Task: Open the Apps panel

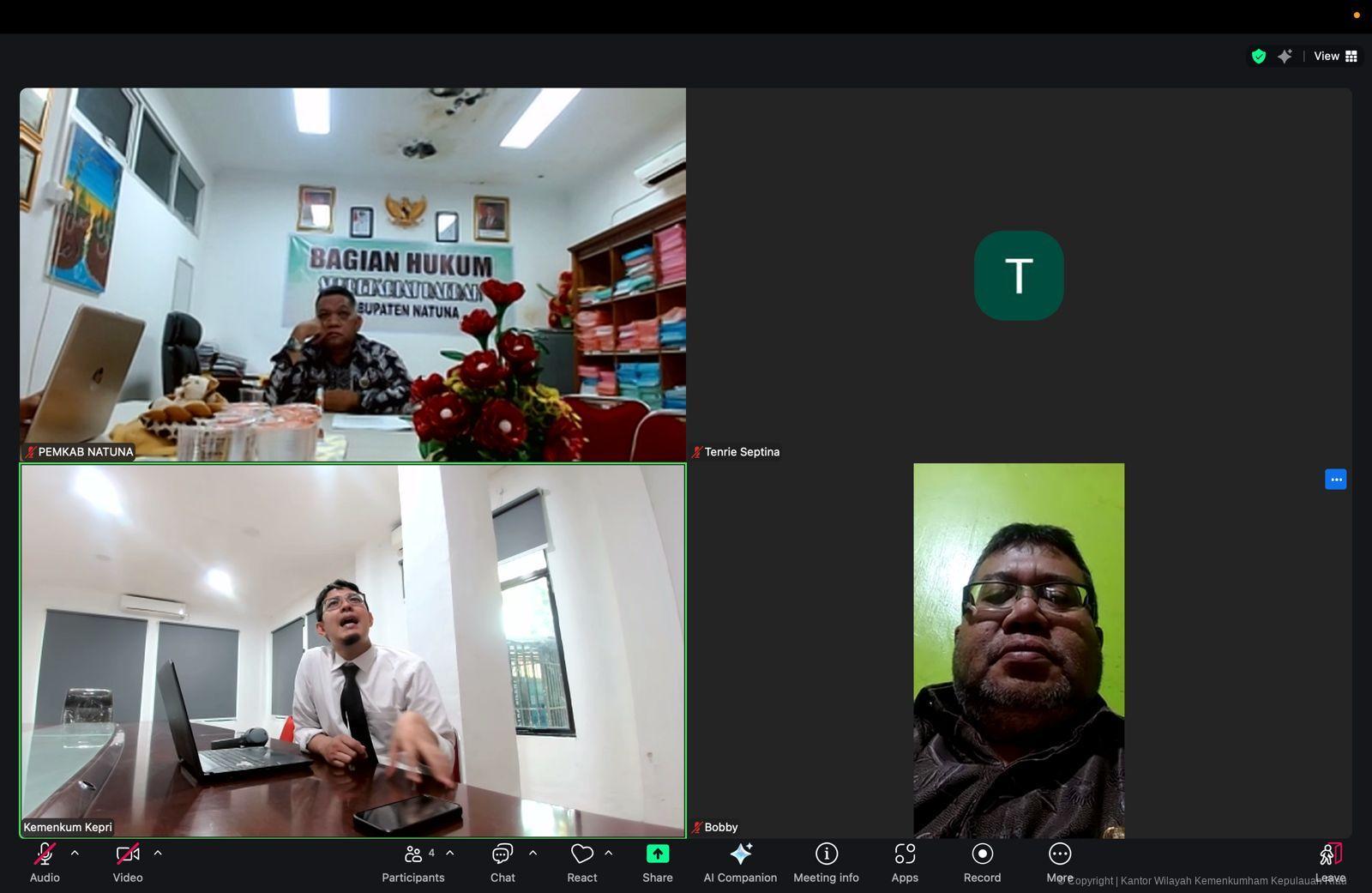Action: (x=904, y=854)
